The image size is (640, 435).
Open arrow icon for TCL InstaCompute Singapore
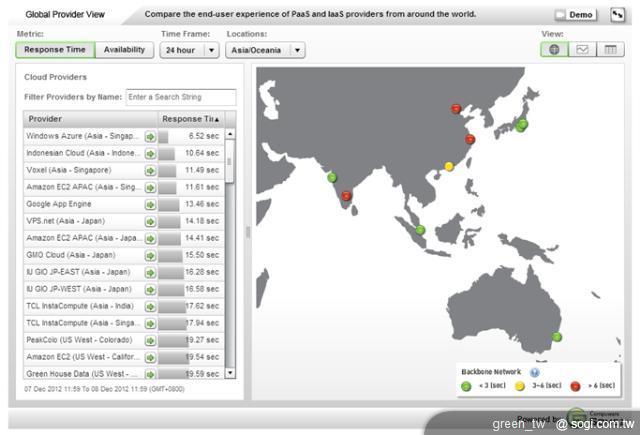coord(151,324)
